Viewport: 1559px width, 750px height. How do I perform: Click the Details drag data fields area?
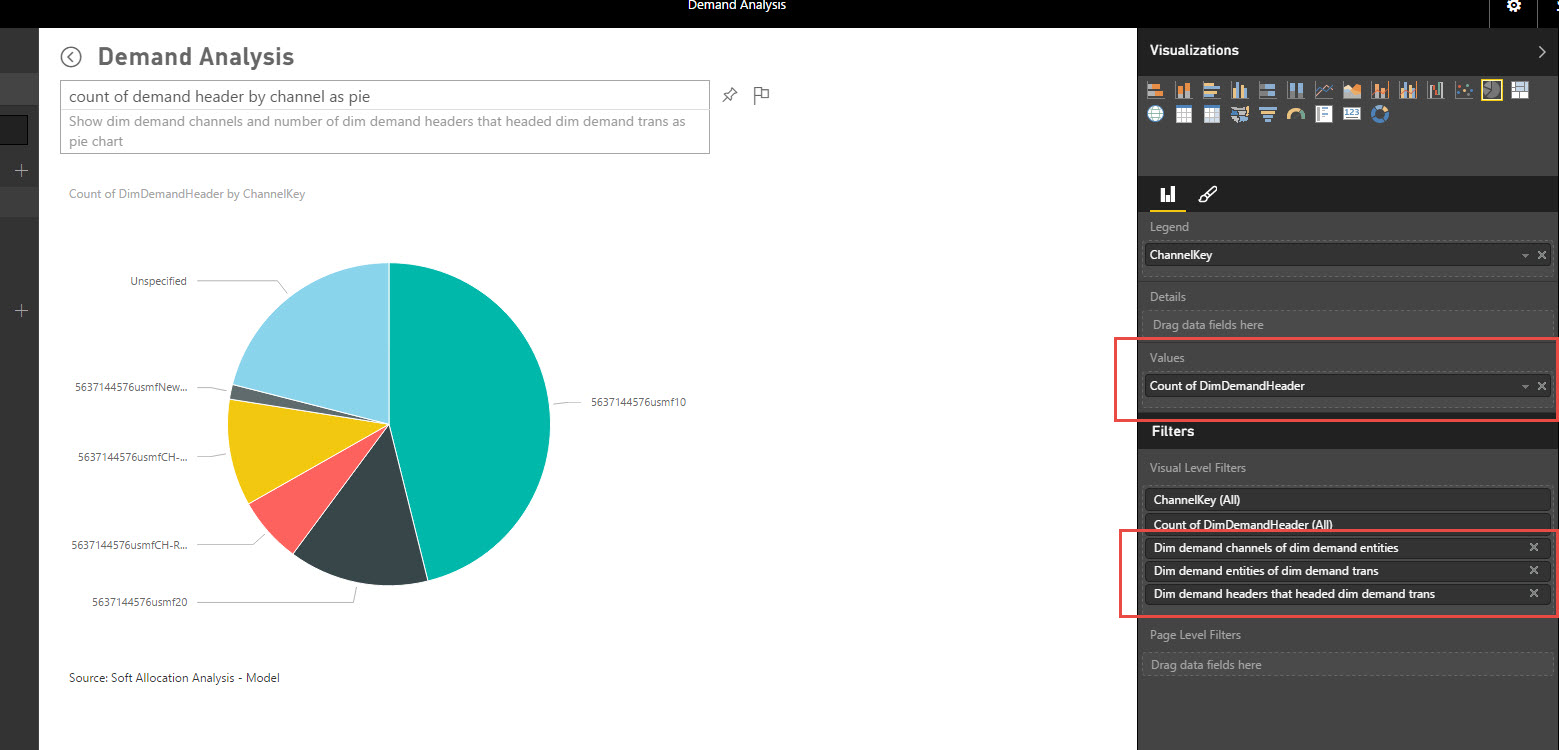(1347, 325)
